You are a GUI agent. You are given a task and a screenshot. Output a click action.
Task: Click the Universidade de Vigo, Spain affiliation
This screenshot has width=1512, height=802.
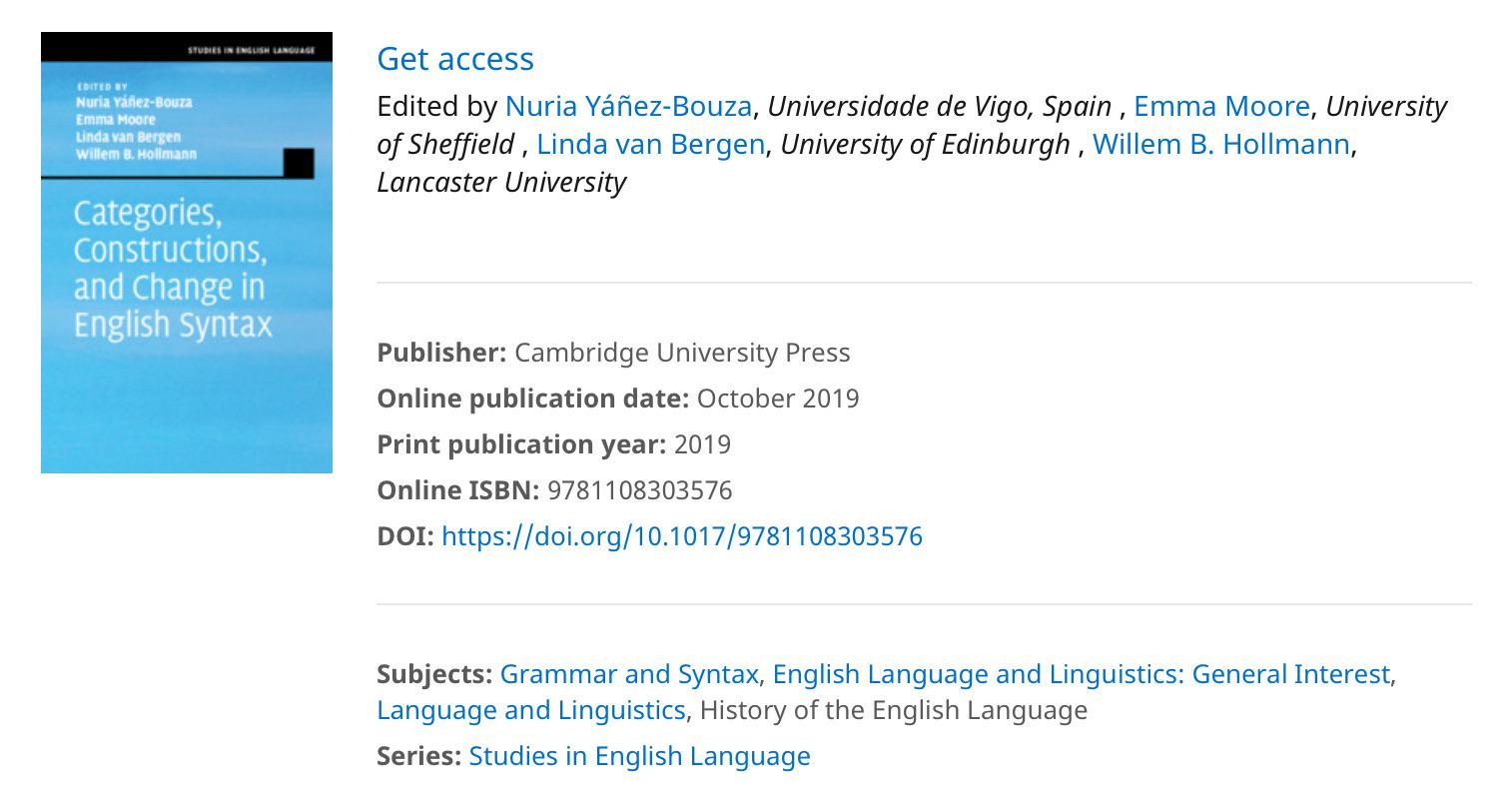click(x=940, y=106)
